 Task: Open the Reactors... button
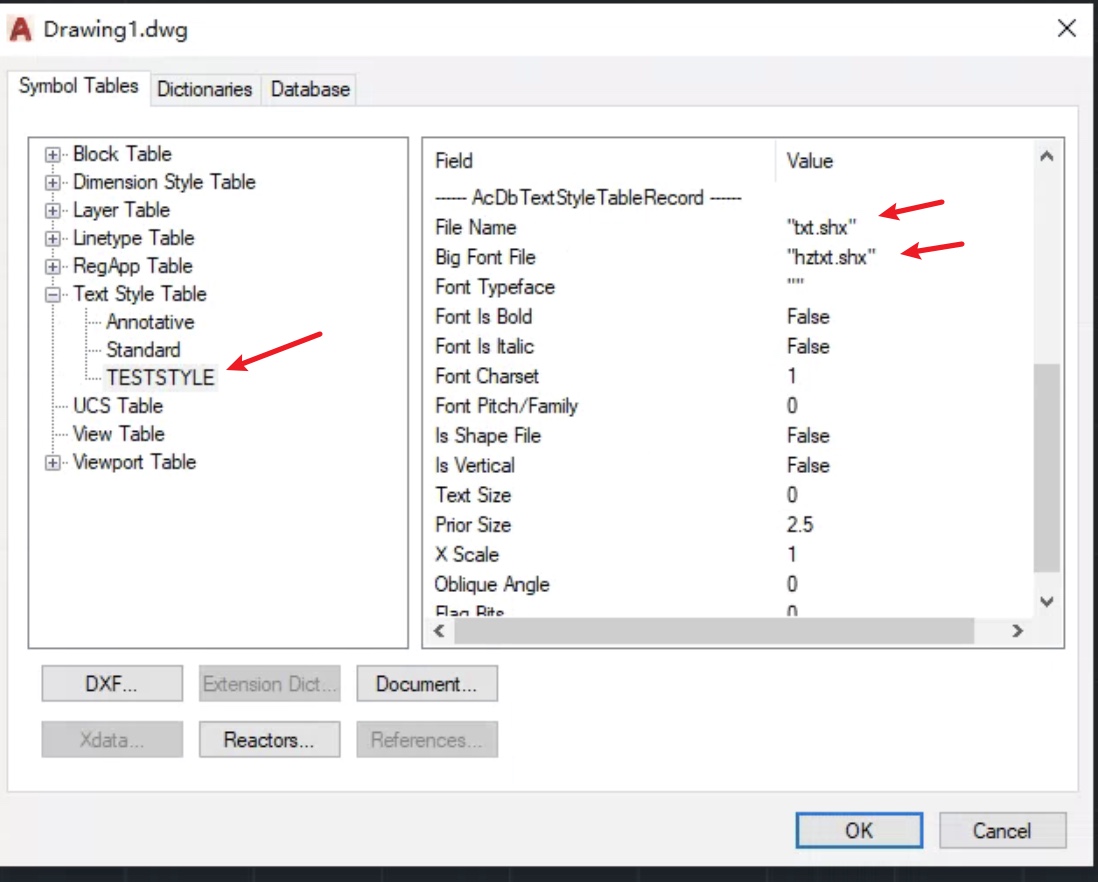point(270,739)
